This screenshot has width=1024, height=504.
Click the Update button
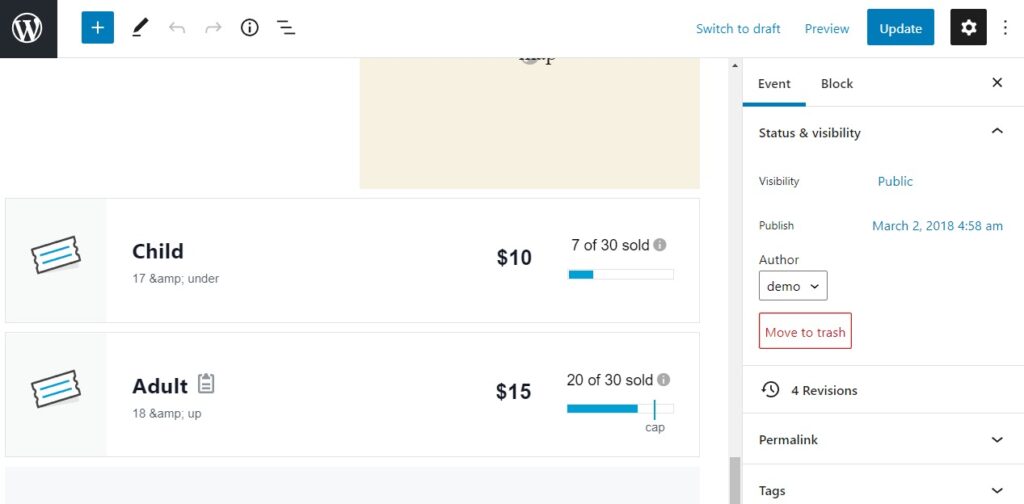coord(900,28)
